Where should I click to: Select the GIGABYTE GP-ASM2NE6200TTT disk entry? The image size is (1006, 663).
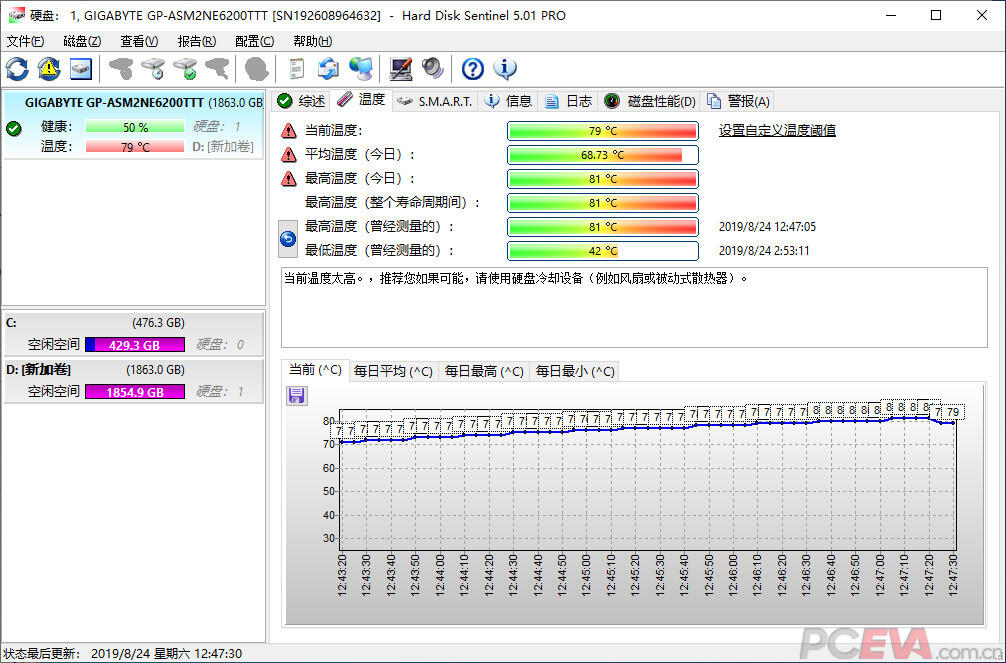coord(133,125)
